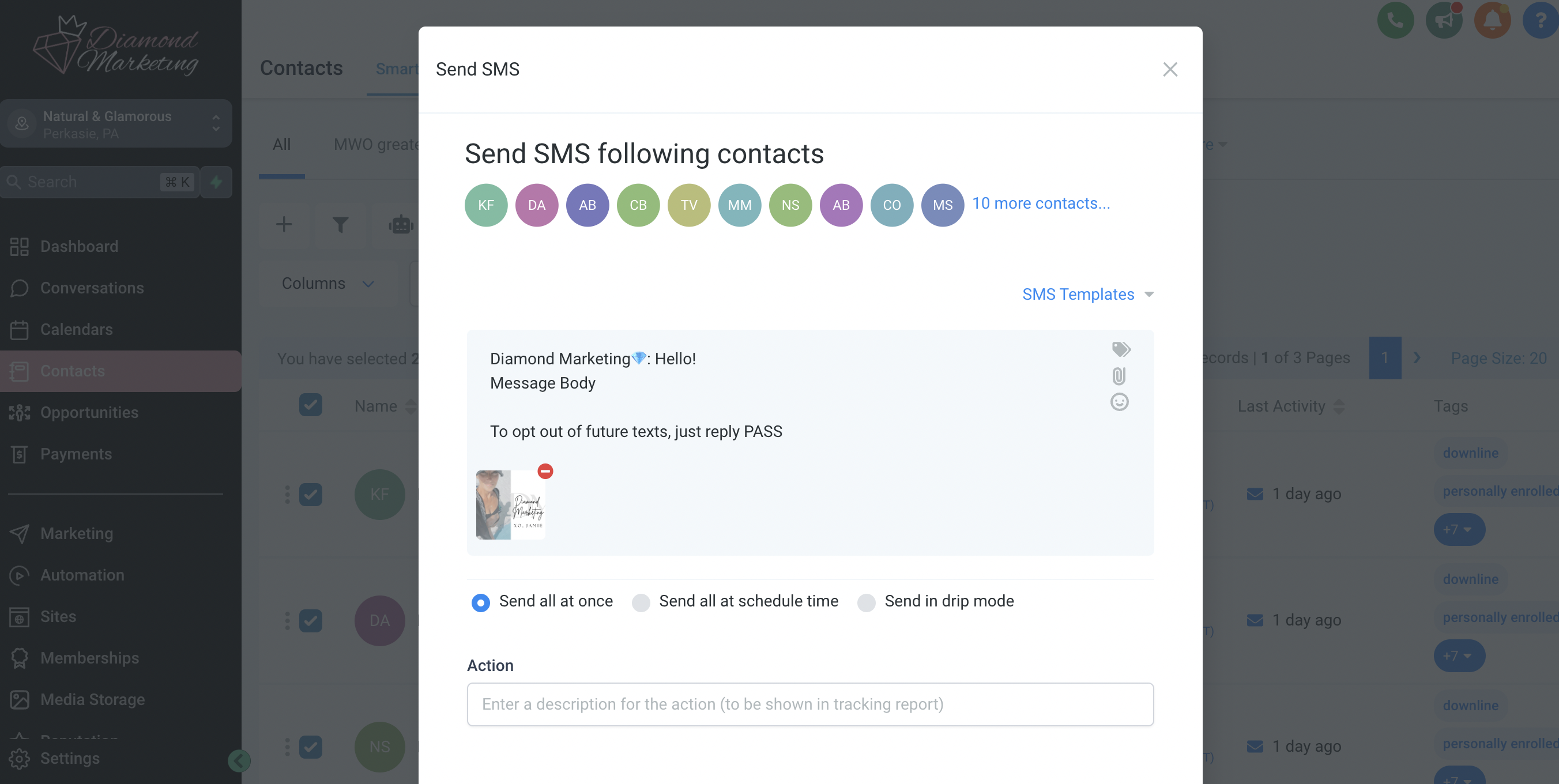Click the paperclip attachment icon
This screenshot has height=784, width=1559.
pyautogui.click(x=1119, y=376)
